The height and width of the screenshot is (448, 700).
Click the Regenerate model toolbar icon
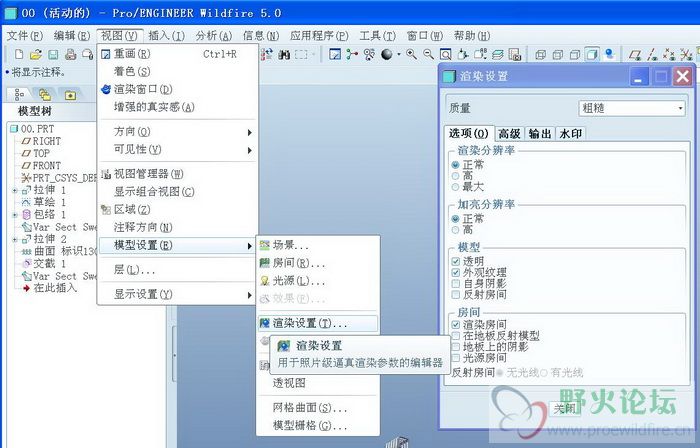click(x=267, y=54)
